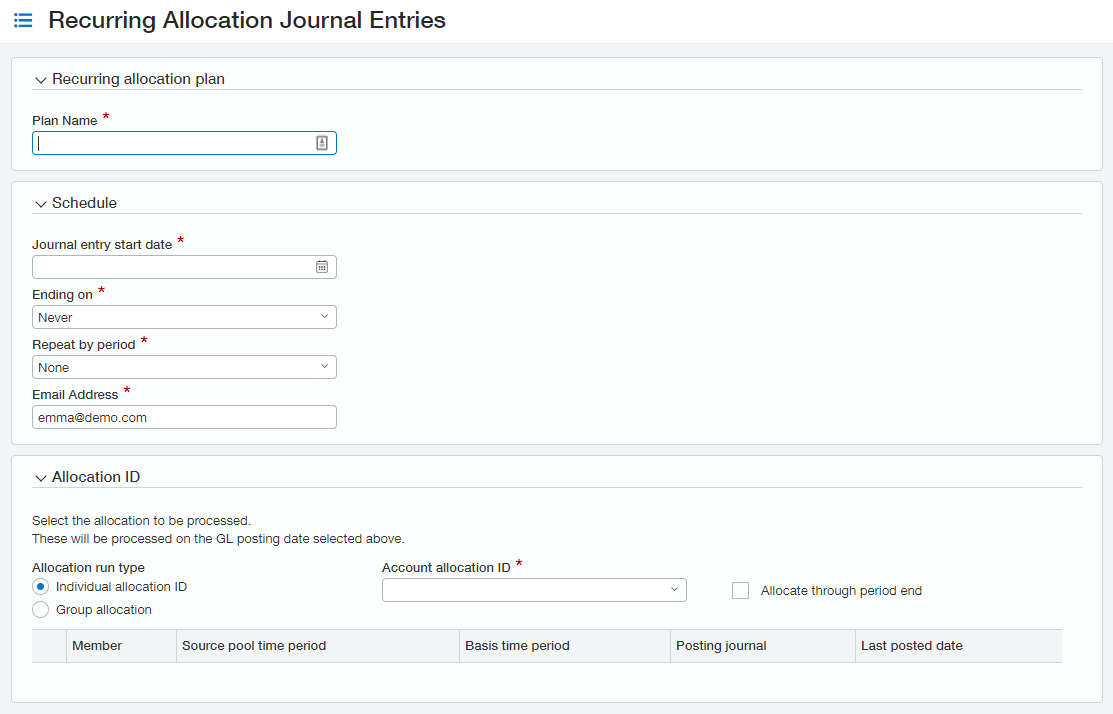
Task: Open the Account allocation ID dropdown
Action: point(534,590)
